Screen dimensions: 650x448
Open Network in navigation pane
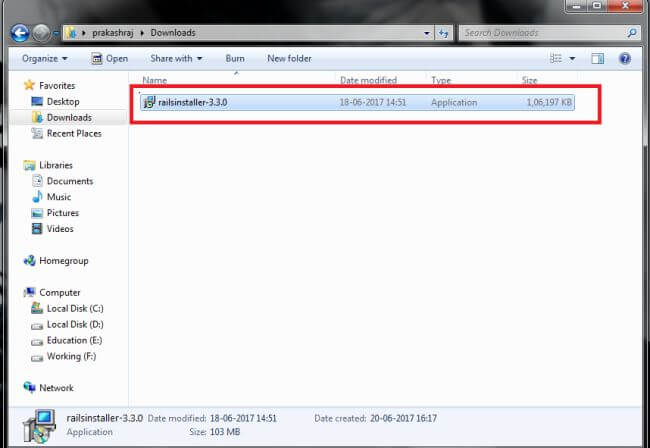[x=56, y=388]
